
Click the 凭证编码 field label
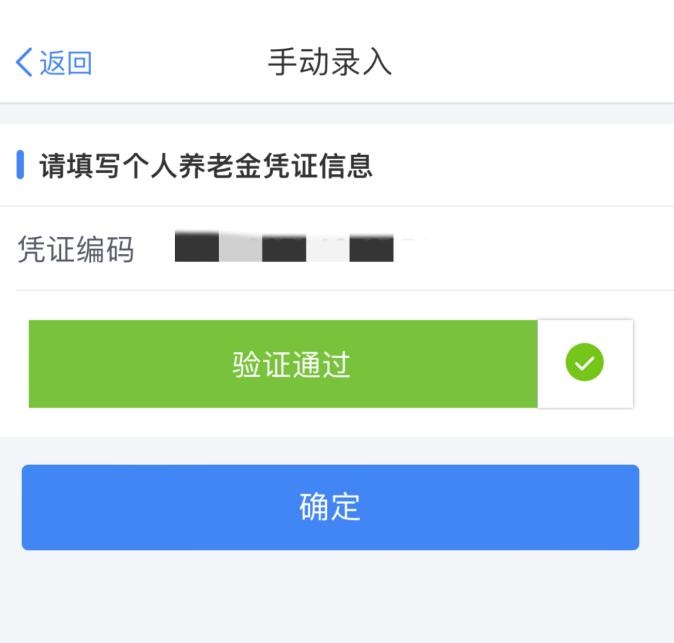(x=76, y=249)
